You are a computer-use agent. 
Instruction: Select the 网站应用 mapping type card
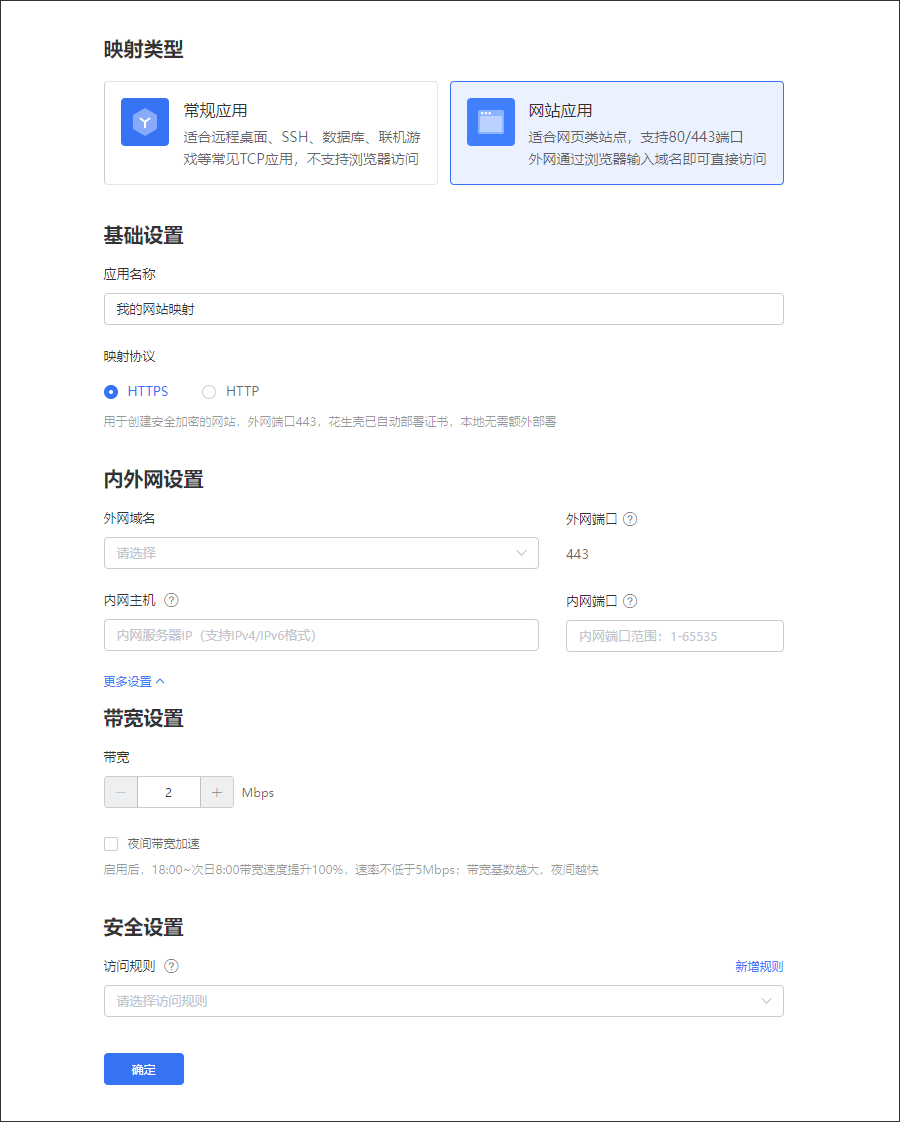click(x=617, y=133)
